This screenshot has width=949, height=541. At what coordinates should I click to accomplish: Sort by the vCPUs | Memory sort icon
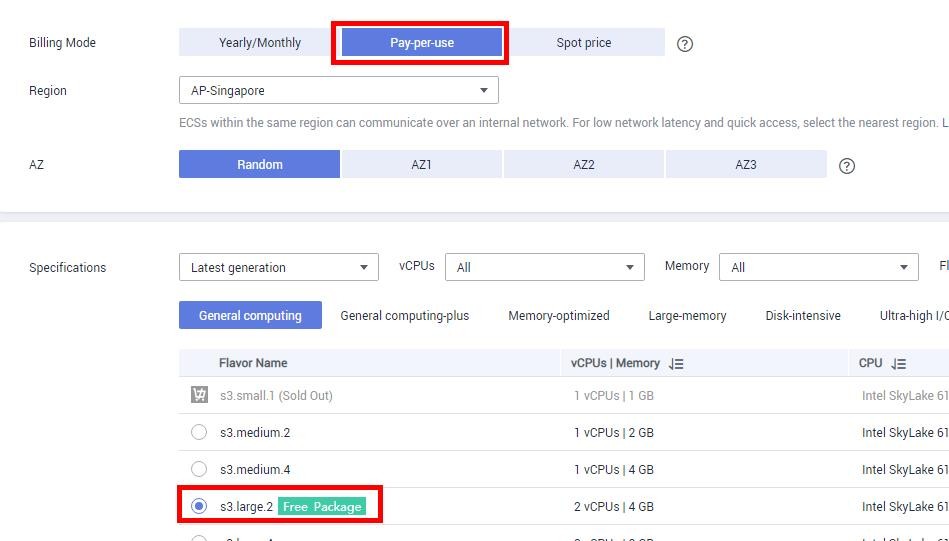tap(677, 364)
